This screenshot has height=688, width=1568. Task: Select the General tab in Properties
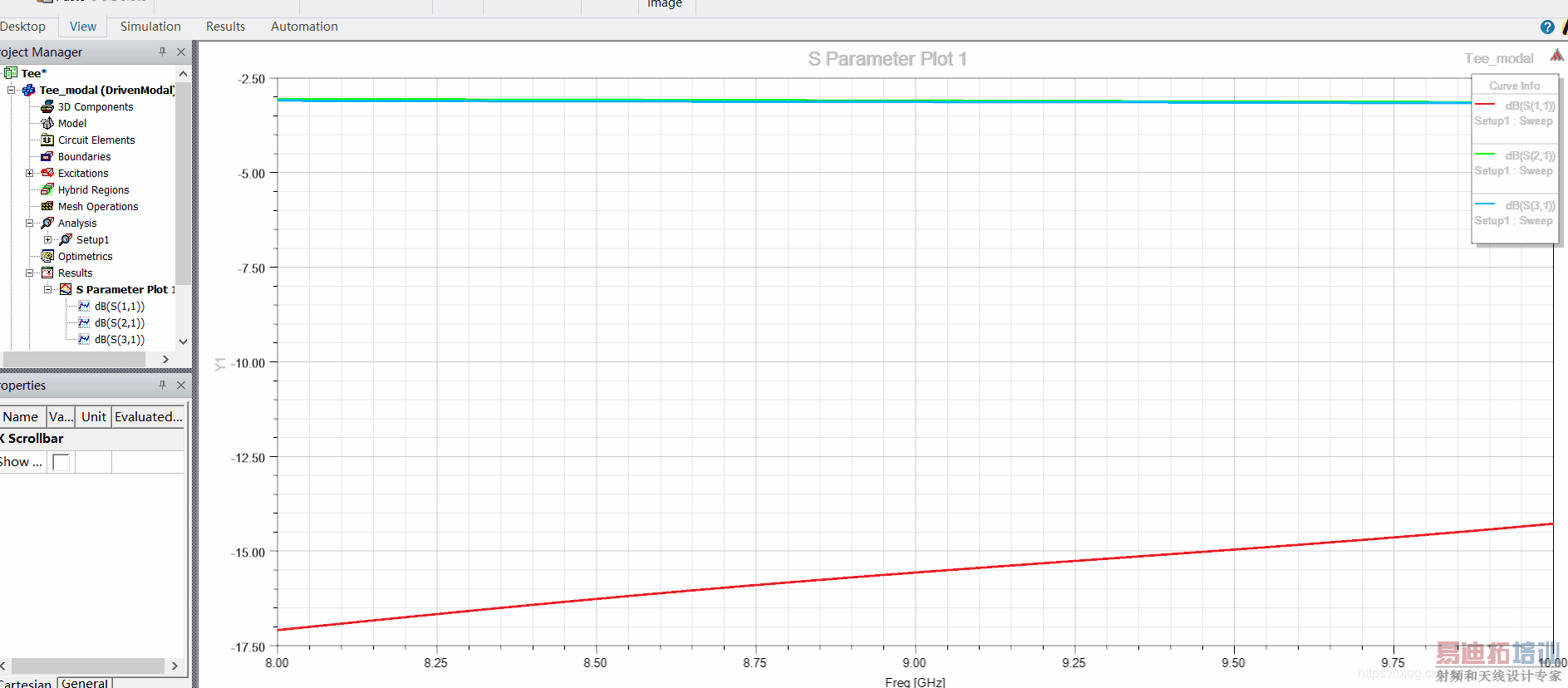(85, 682)
